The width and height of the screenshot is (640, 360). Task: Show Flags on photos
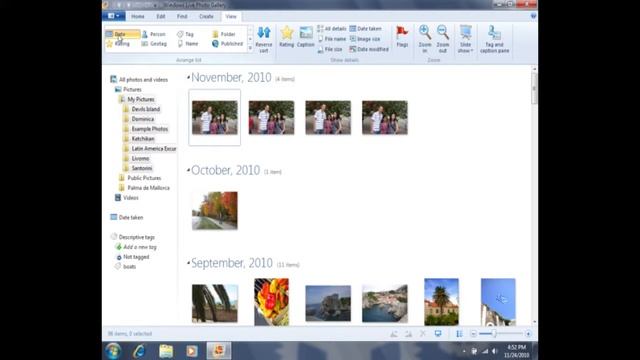click(402, 37)
